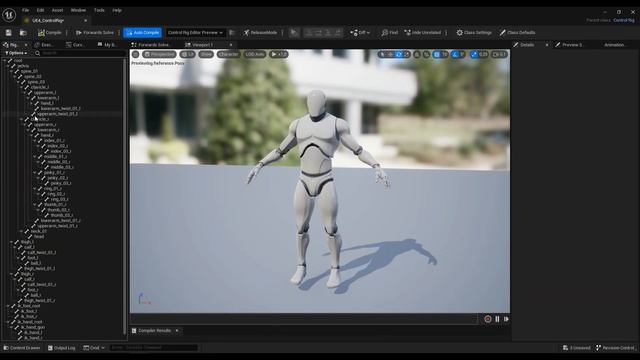Click the Find button in toolbar

click(x=389, y=33)
